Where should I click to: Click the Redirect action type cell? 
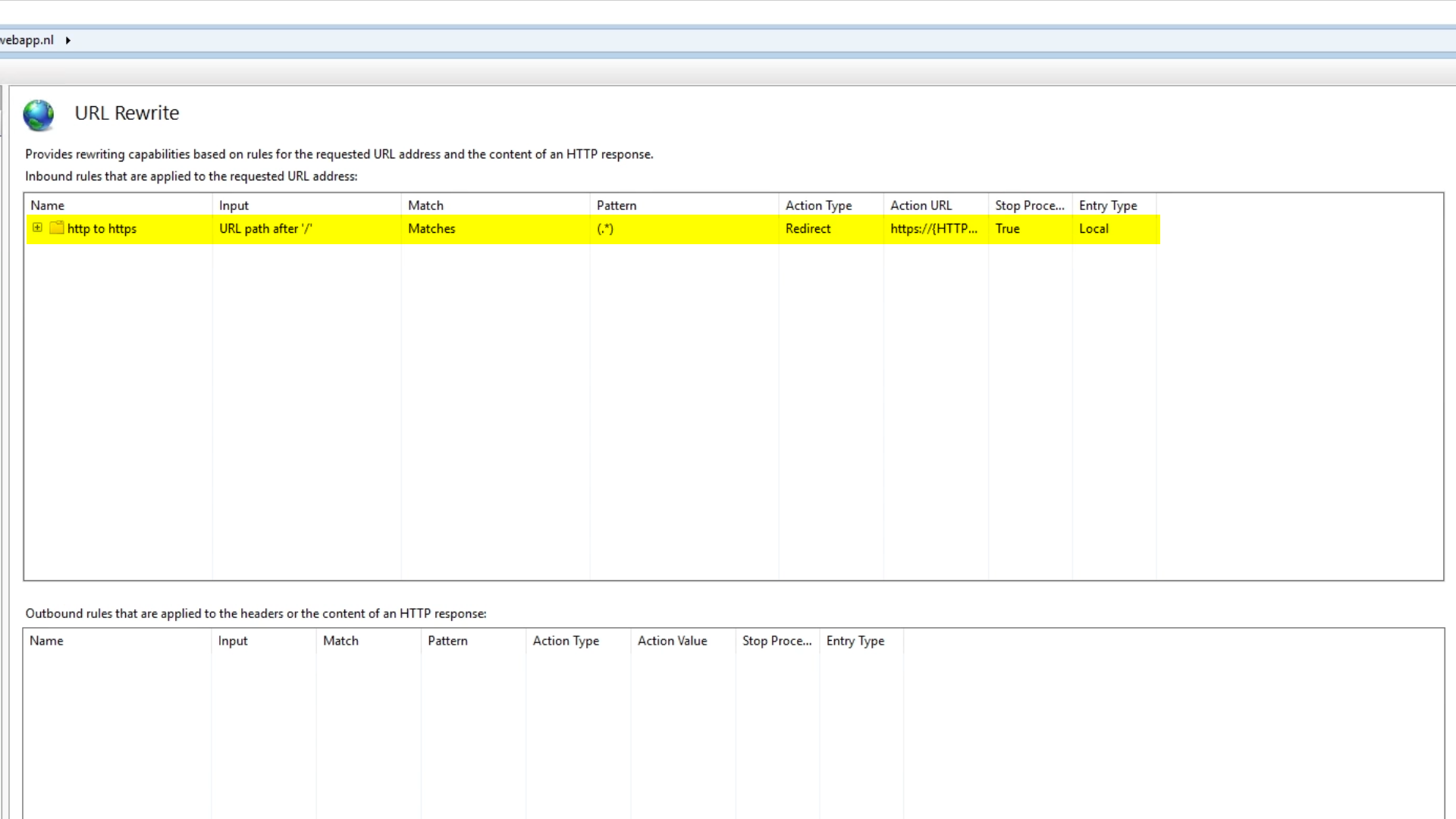coord(808,229)
